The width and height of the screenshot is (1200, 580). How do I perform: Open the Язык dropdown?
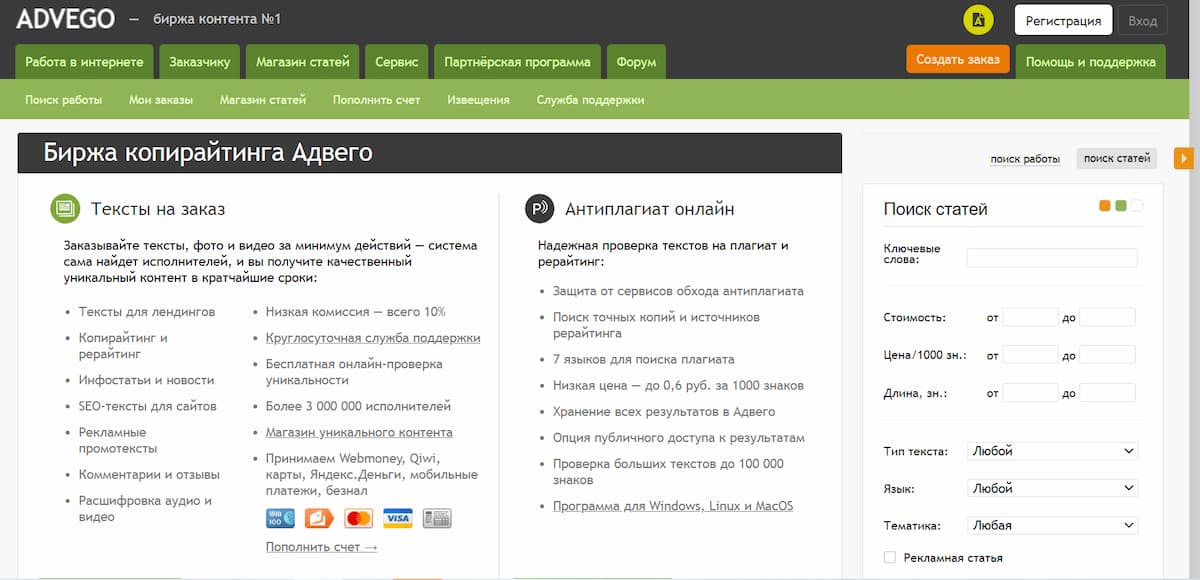(1051, 487)
